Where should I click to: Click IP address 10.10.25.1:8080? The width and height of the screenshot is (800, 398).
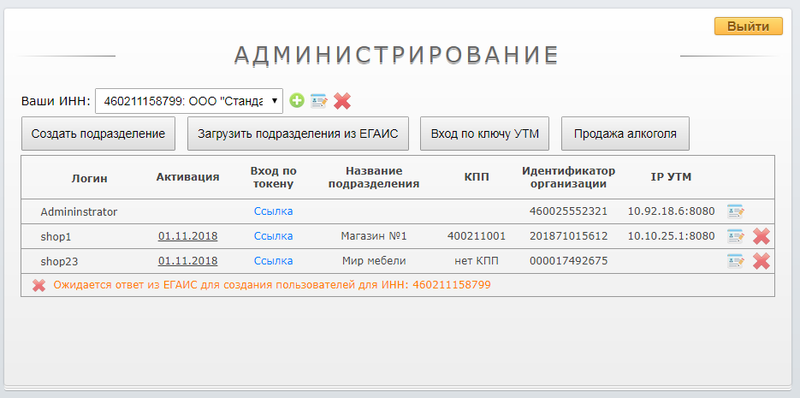tap(671, 236)
